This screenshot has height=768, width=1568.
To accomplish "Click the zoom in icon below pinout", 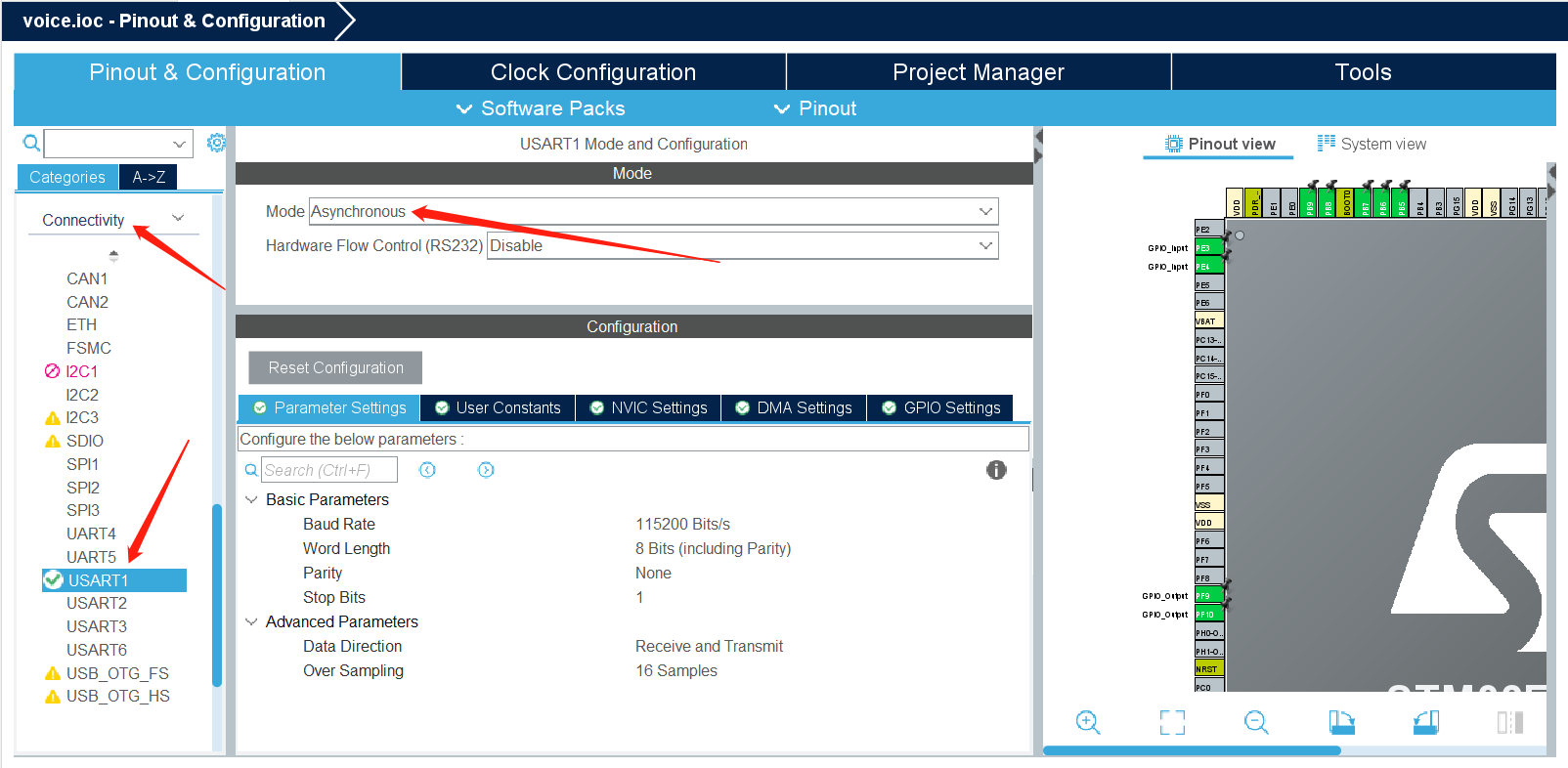I will pos(1087,722).
